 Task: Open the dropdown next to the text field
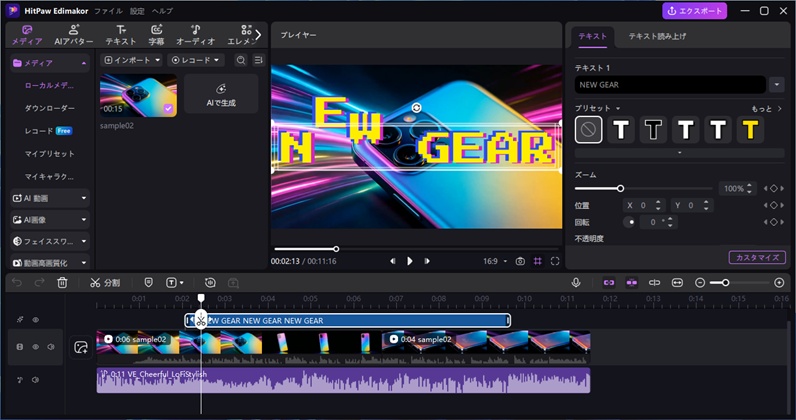pos(777,84)
